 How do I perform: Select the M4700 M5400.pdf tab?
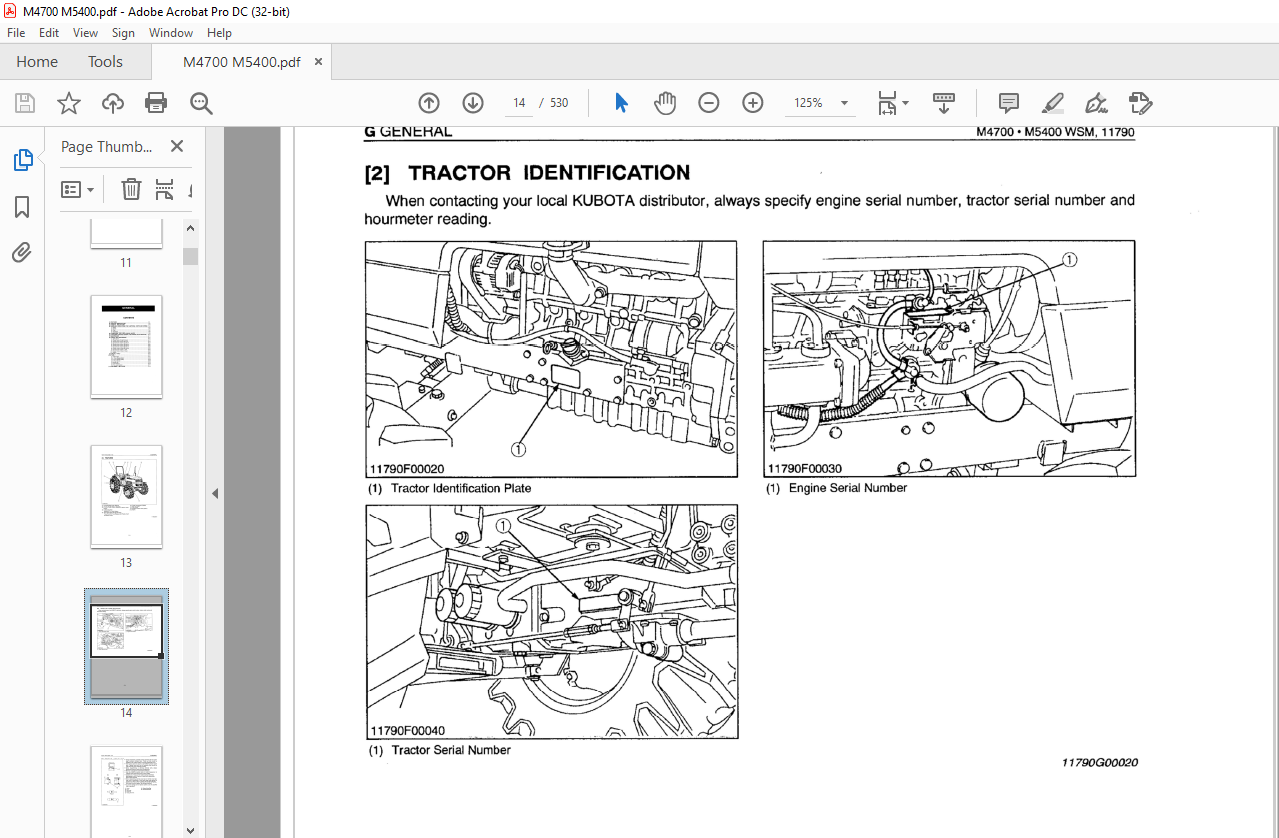(x=241, y=62)
